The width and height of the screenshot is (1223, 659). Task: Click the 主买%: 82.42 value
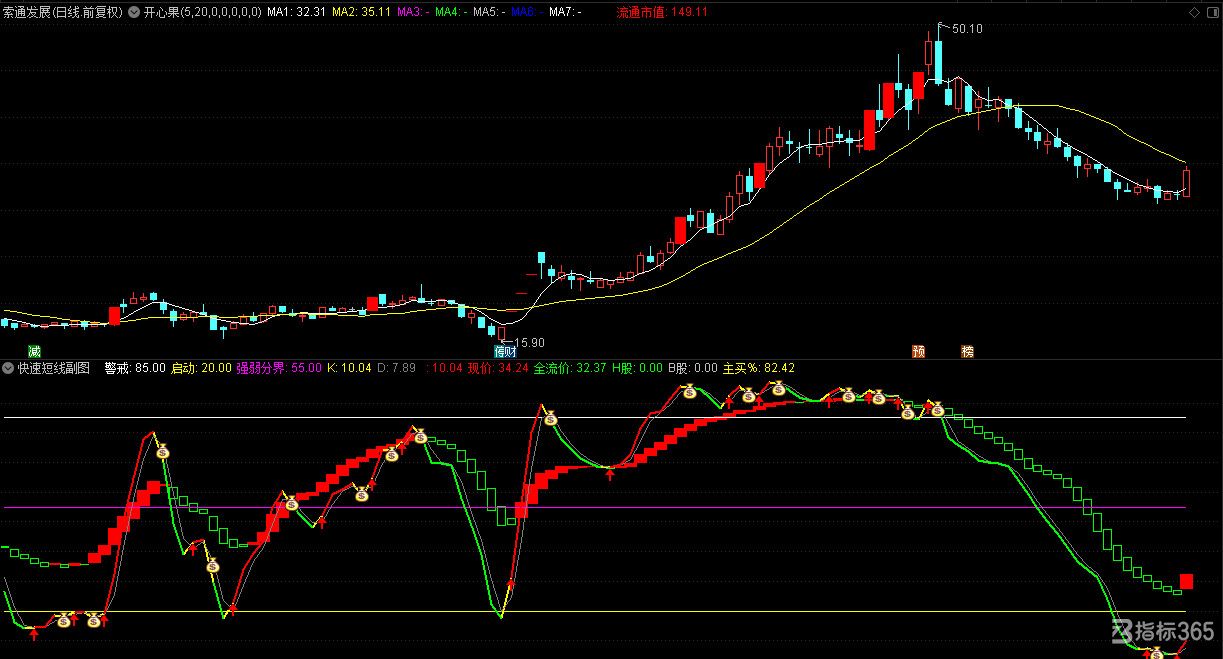(x=759, y=368)
